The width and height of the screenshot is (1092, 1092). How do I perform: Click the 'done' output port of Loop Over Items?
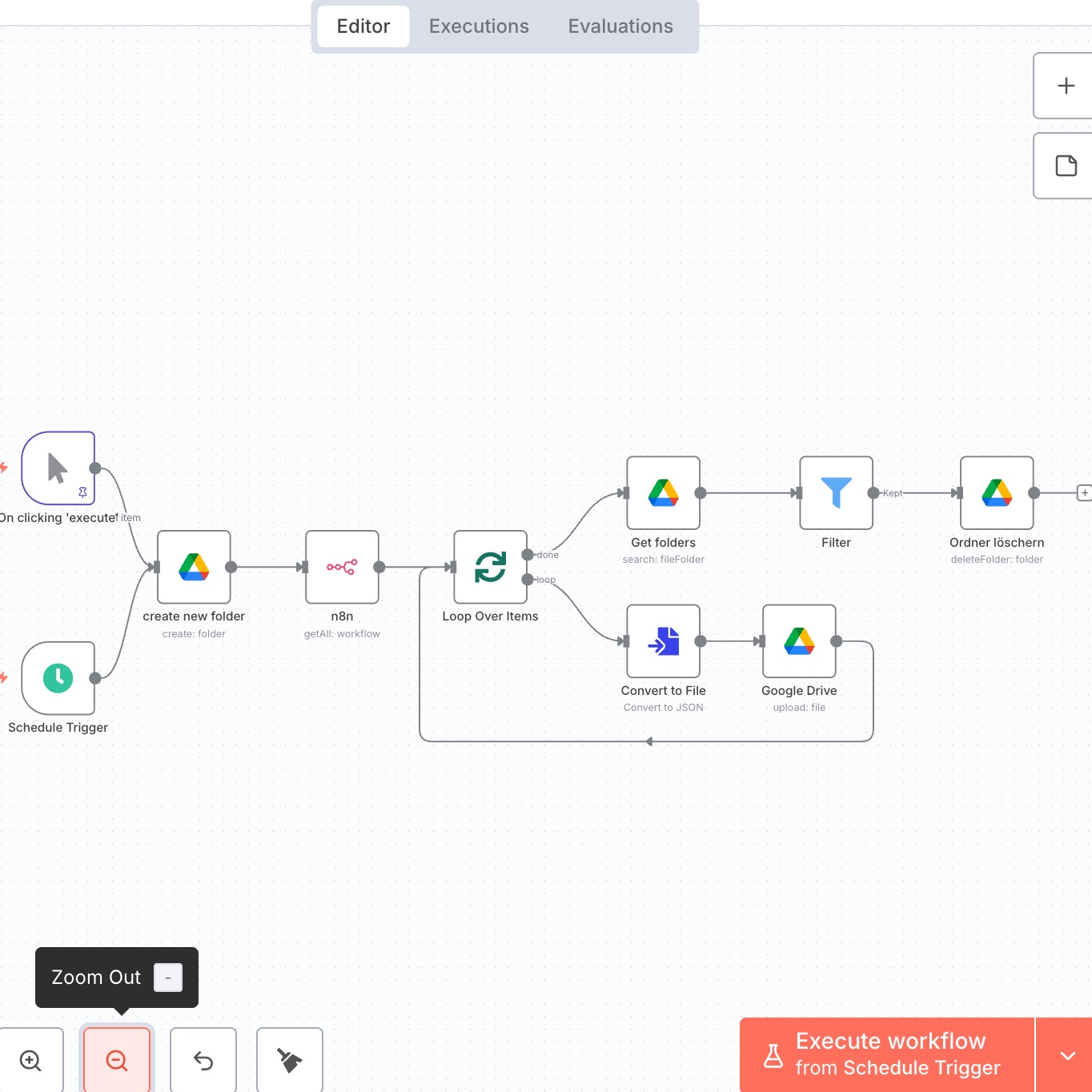(528, 555)
